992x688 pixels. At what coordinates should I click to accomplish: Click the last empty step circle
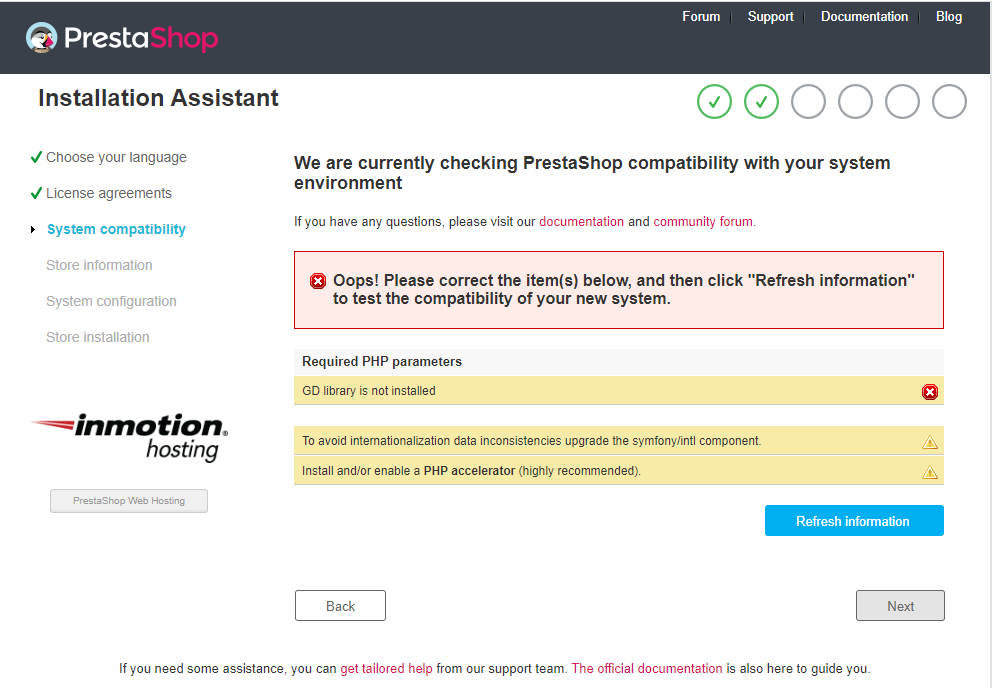click(x=949, y=101)
